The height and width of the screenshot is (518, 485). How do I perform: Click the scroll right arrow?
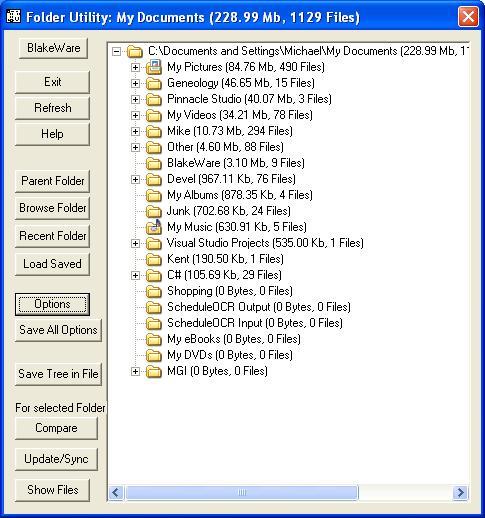460,492
